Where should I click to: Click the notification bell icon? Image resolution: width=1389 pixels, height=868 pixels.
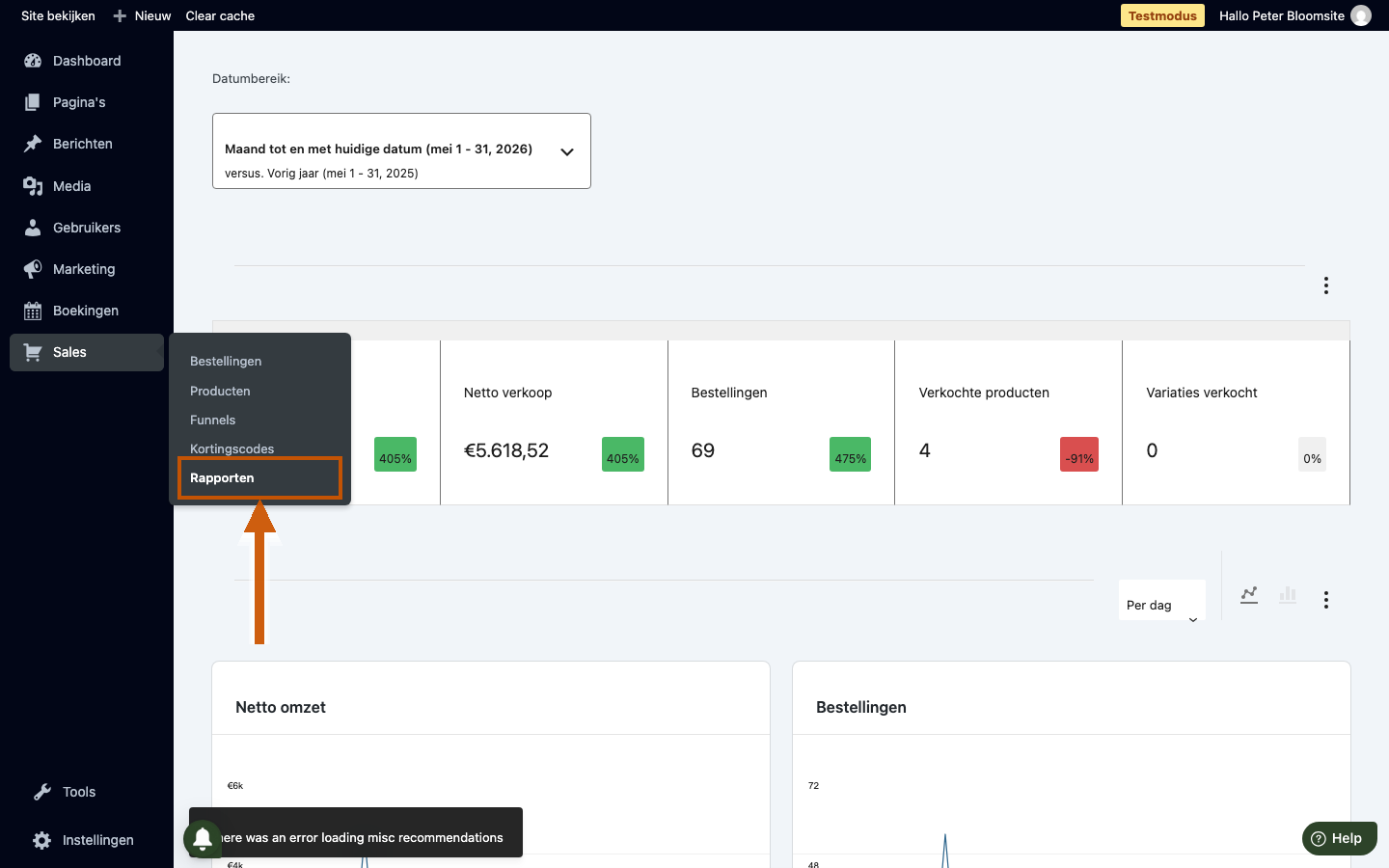coord(203,838)
